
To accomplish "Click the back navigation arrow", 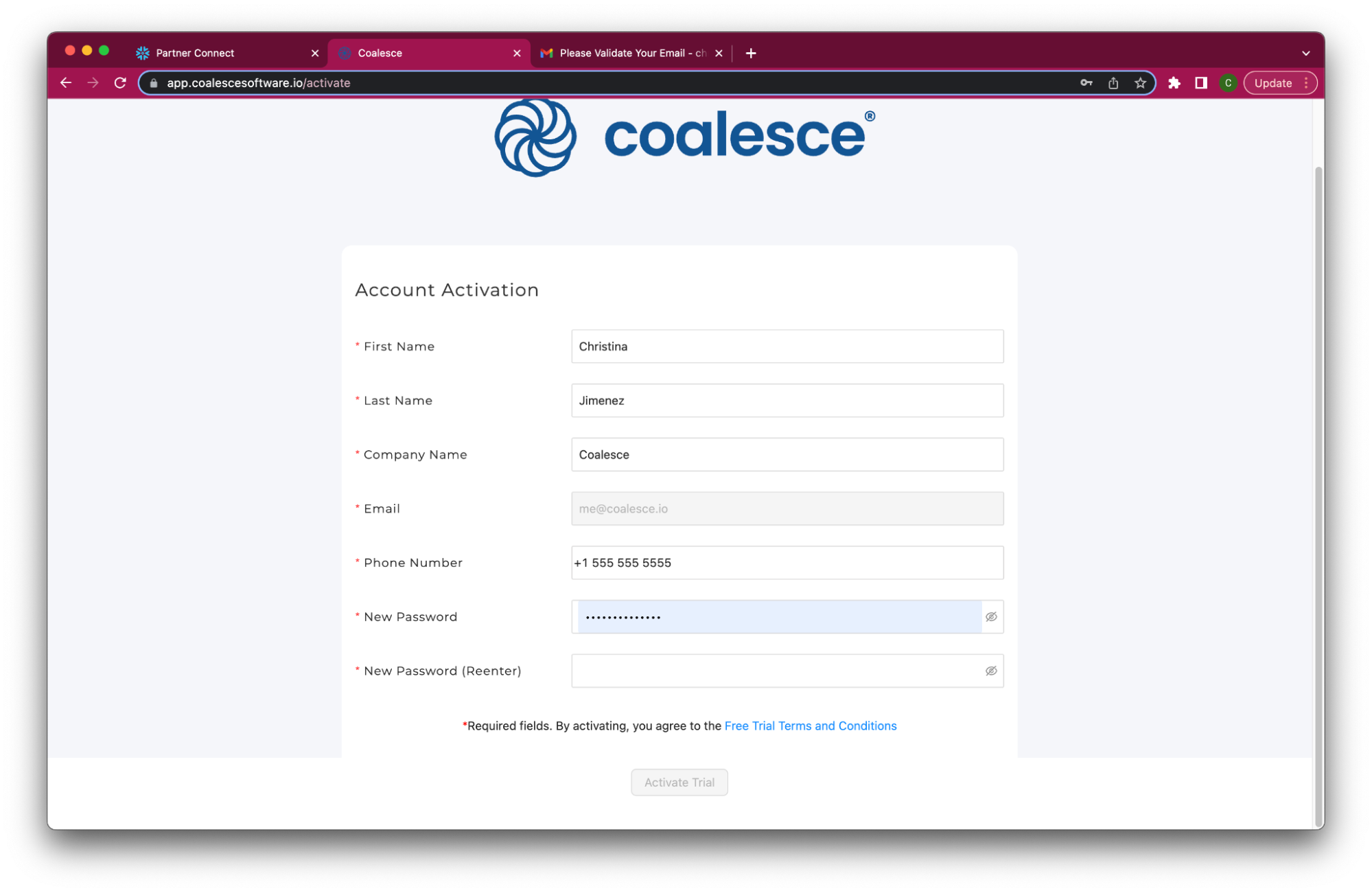I will 67,82.
